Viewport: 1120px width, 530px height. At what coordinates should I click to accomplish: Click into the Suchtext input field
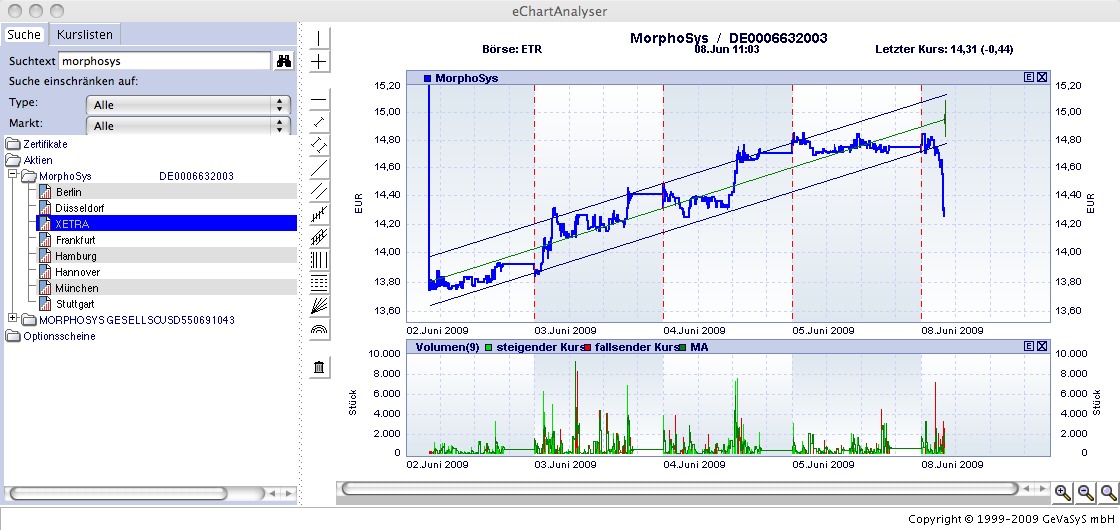pos(164,61)
